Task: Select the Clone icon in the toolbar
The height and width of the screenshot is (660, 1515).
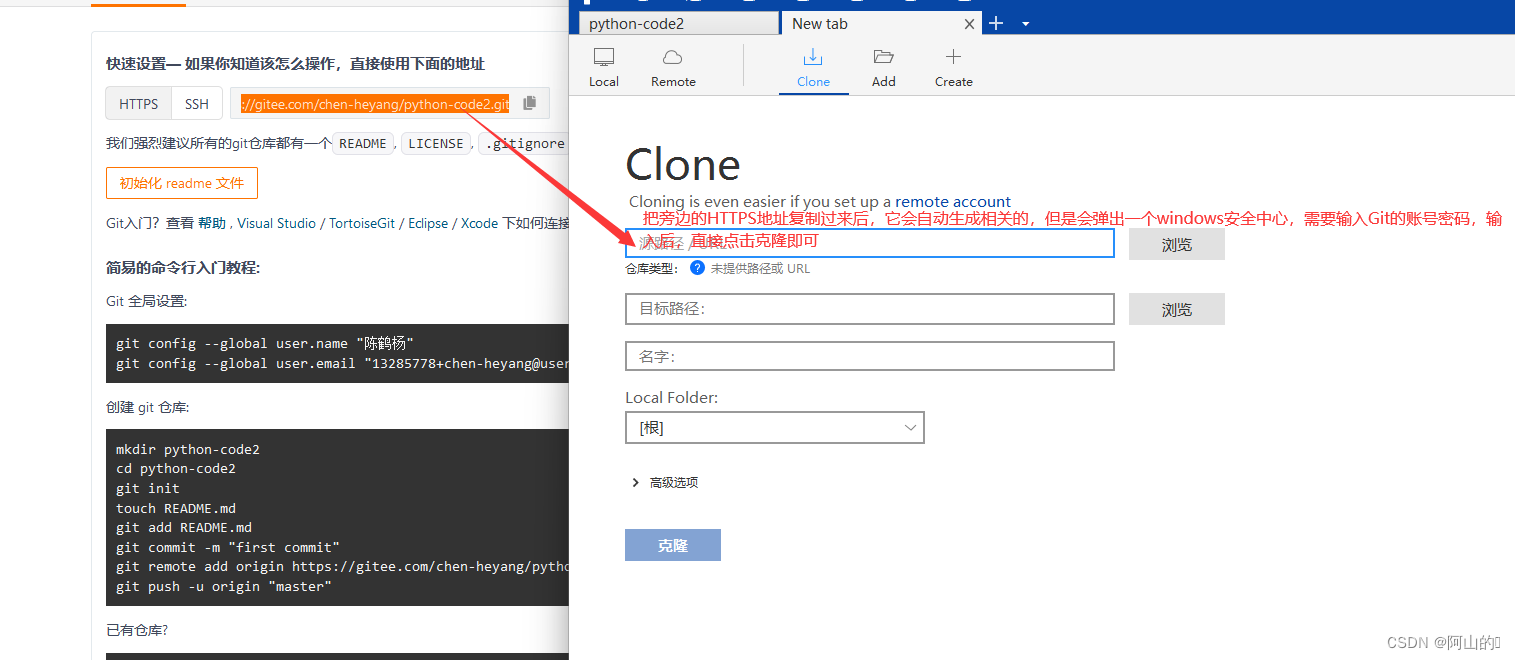Action: click(x=813, y=66)
